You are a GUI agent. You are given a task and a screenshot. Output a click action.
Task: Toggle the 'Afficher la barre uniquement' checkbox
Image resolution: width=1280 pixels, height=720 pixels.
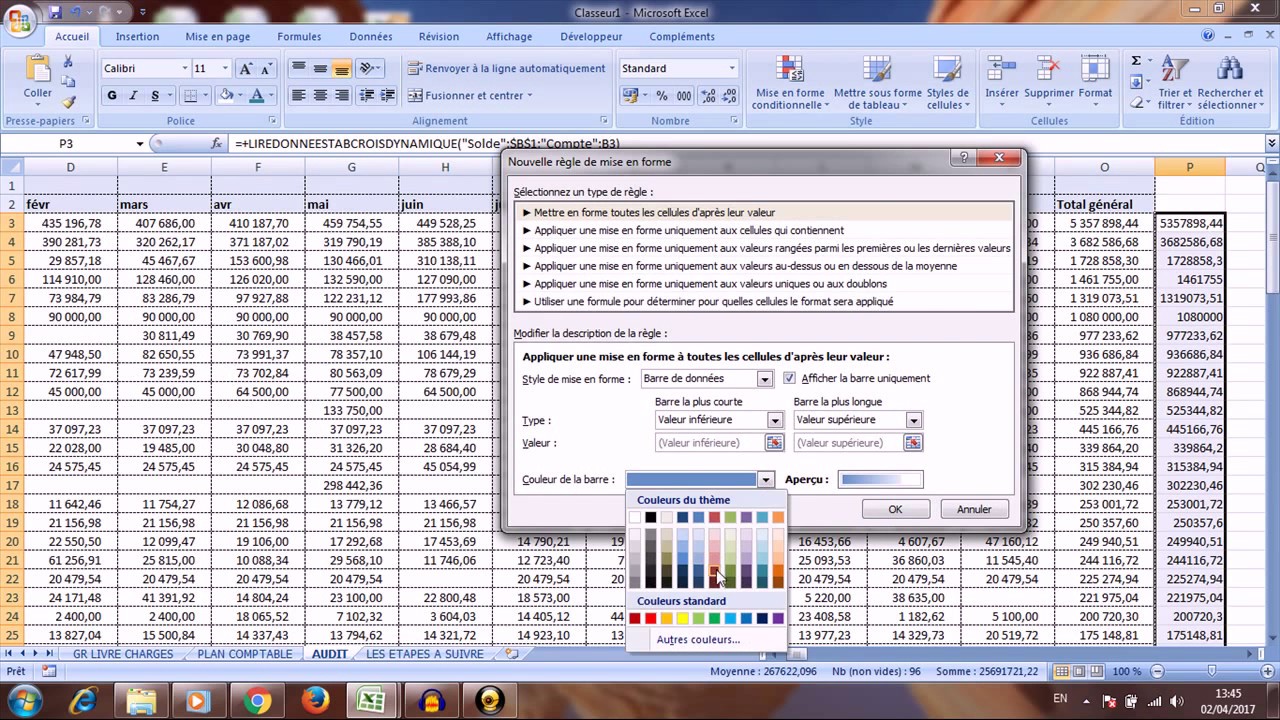coord(789,379)
